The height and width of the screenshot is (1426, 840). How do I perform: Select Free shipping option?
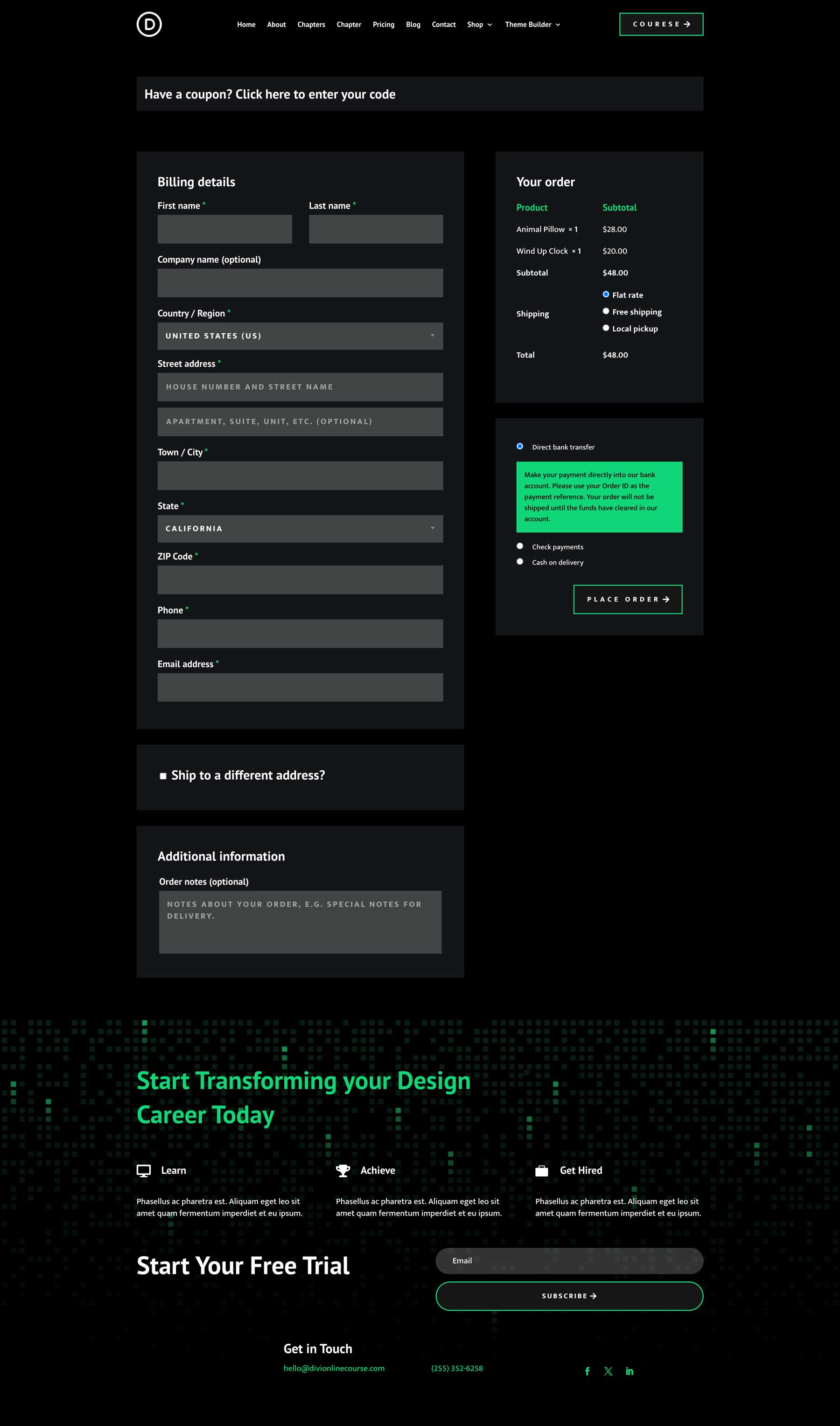click(606, 311)
